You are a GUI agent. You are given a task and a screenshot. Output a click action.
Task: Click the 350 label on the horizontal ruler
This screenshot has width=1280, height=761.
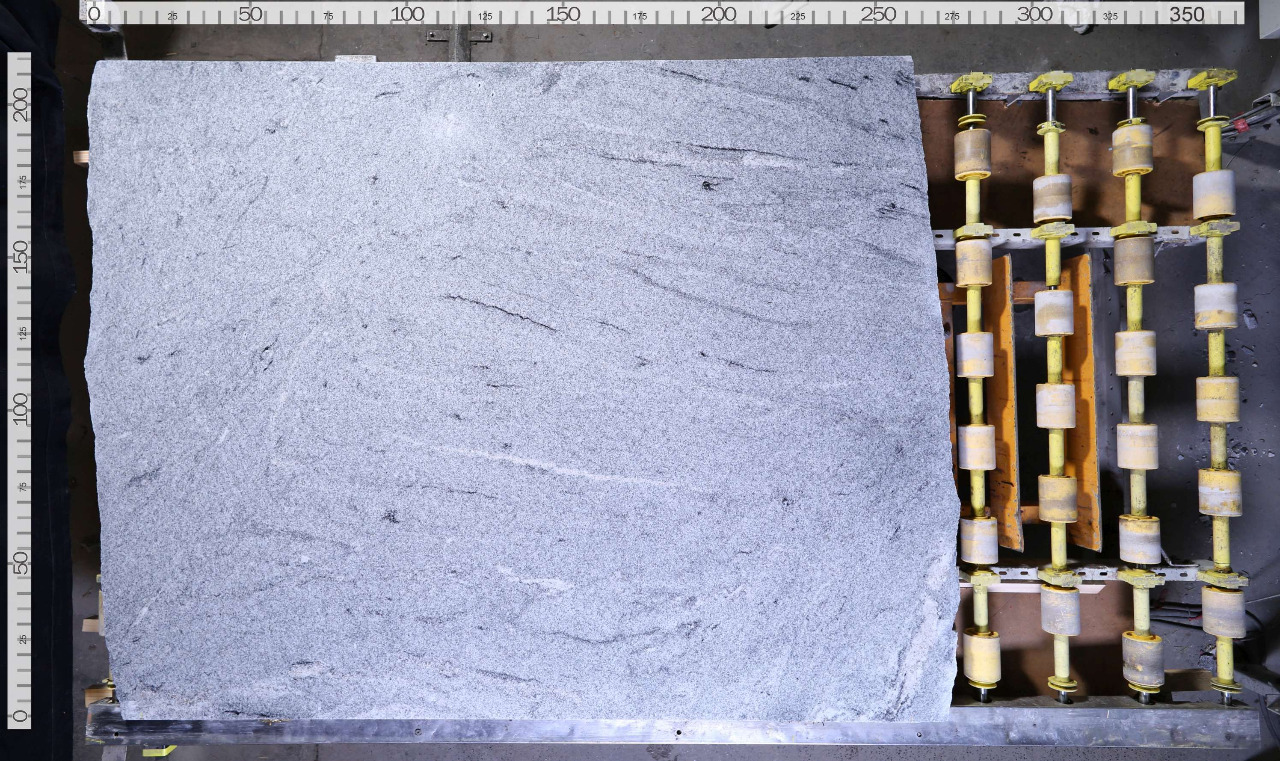pyautogui.click(x=1187, y=14)
